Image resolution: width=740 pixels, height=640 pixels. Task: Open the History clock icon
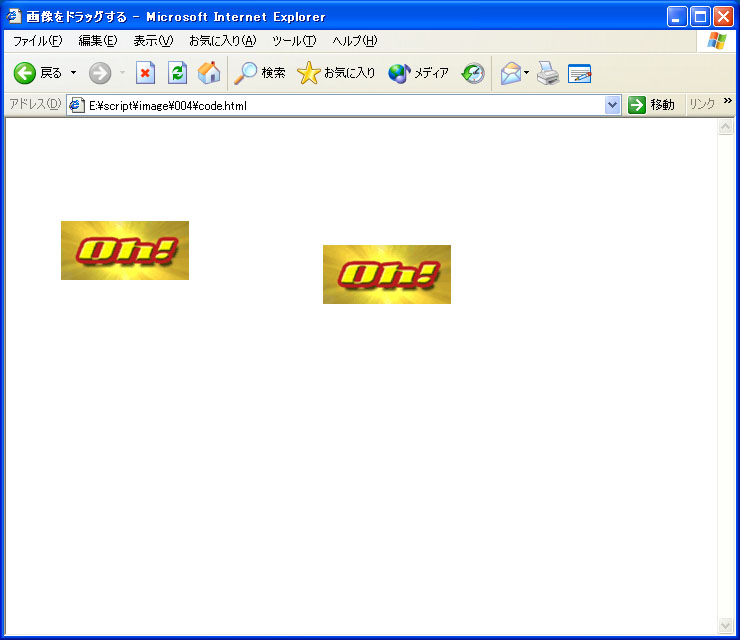[x=473, y=74]
